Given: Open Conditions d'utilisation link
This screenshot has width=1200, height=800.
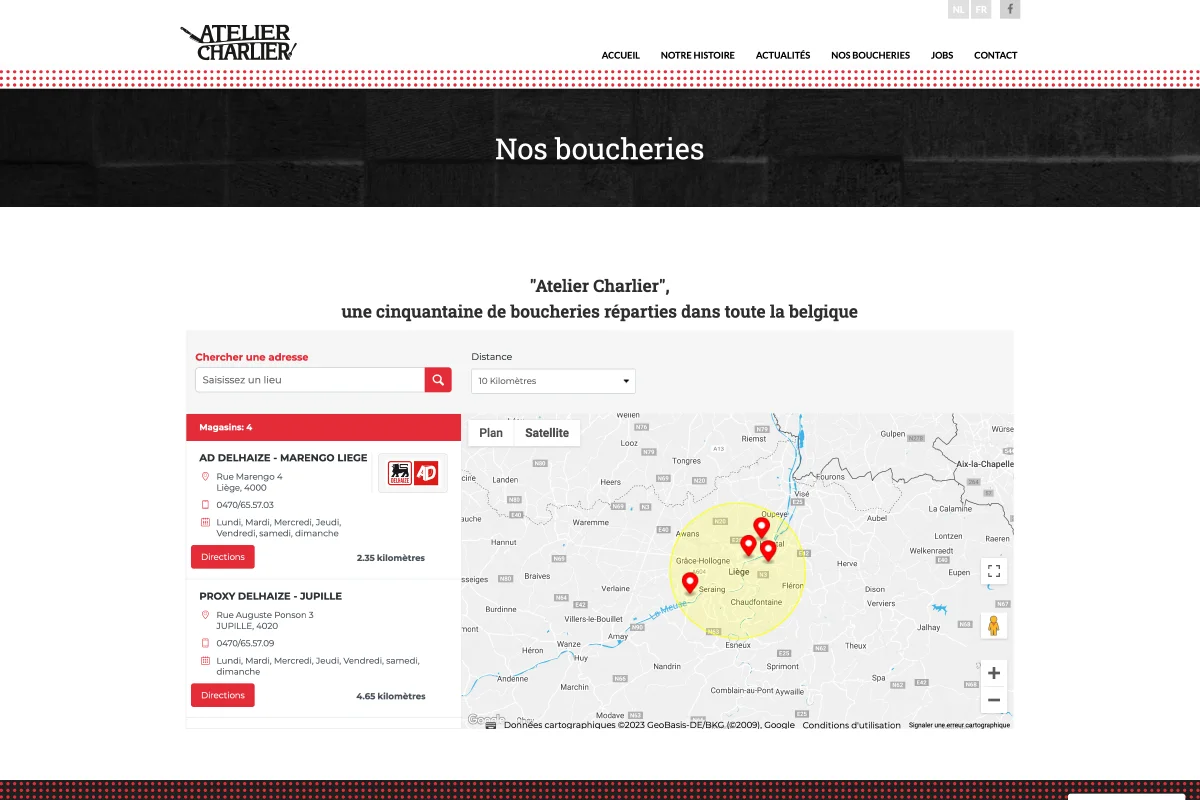Looking at the screenshot, I should [851, 725].
